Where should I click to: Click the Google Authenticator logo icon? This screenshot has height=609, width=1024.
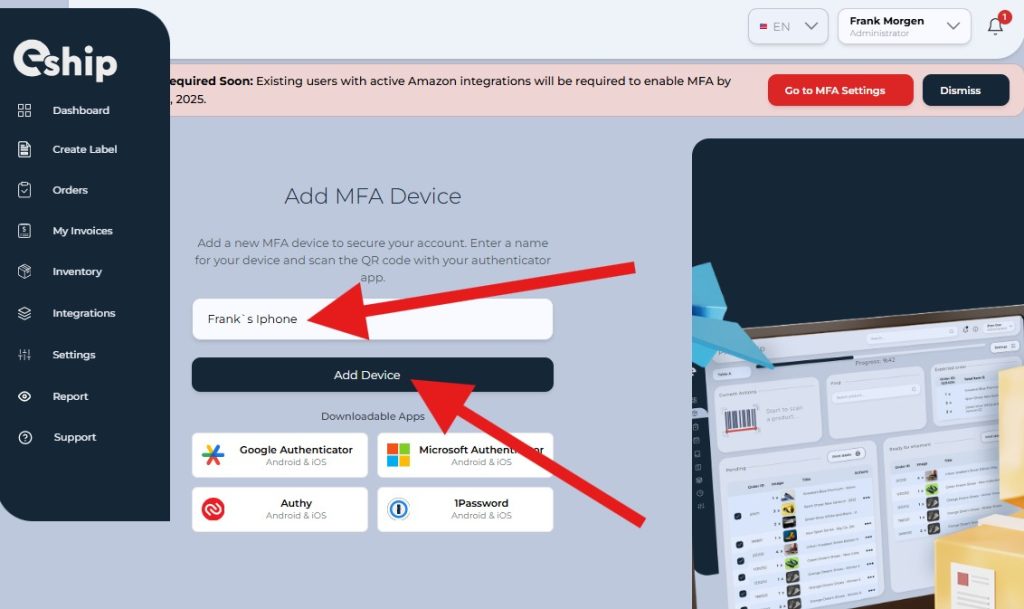click(213, 455)
